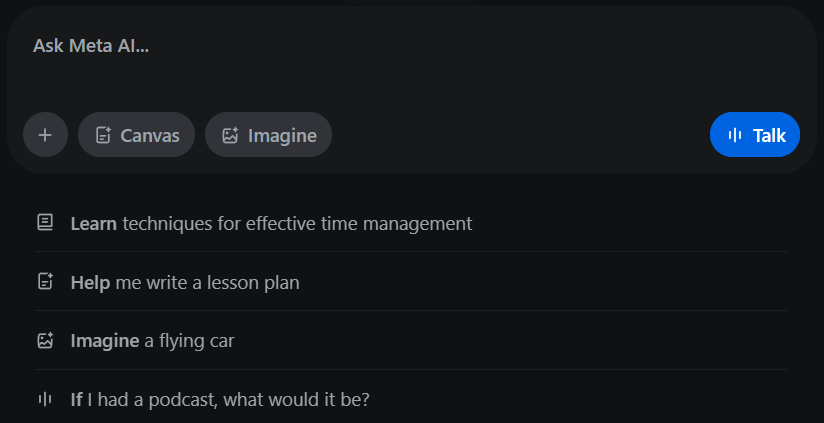Click the Imagine sparkle image icon

230,135
